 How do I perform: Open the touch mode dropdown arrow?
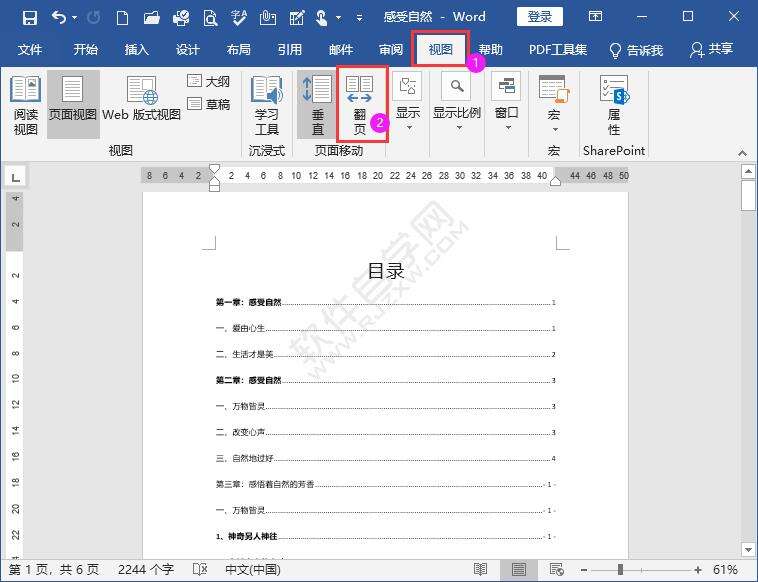click(x=338, y=18)
